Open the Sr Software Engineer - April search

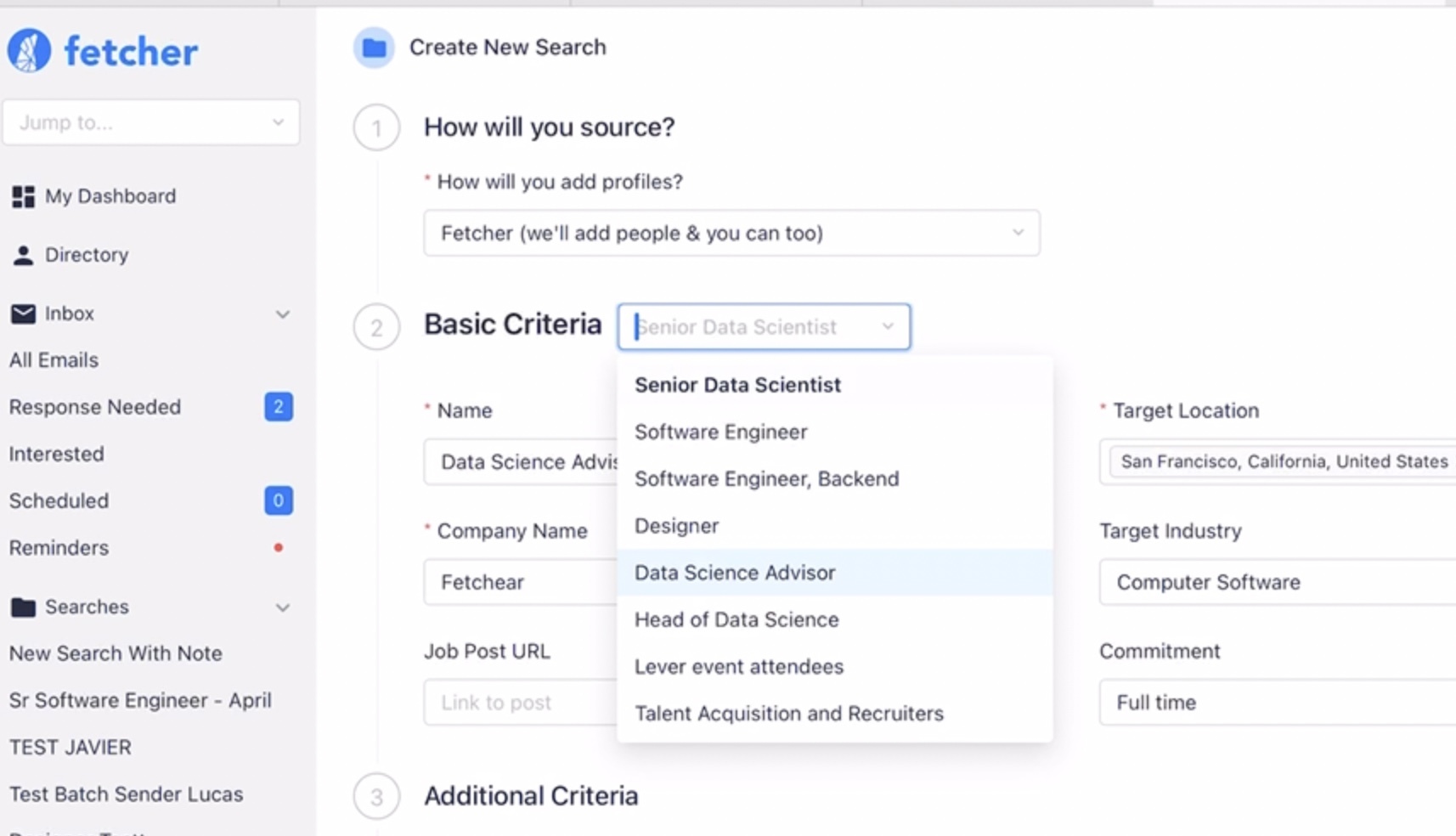click(x=140, y=700)
